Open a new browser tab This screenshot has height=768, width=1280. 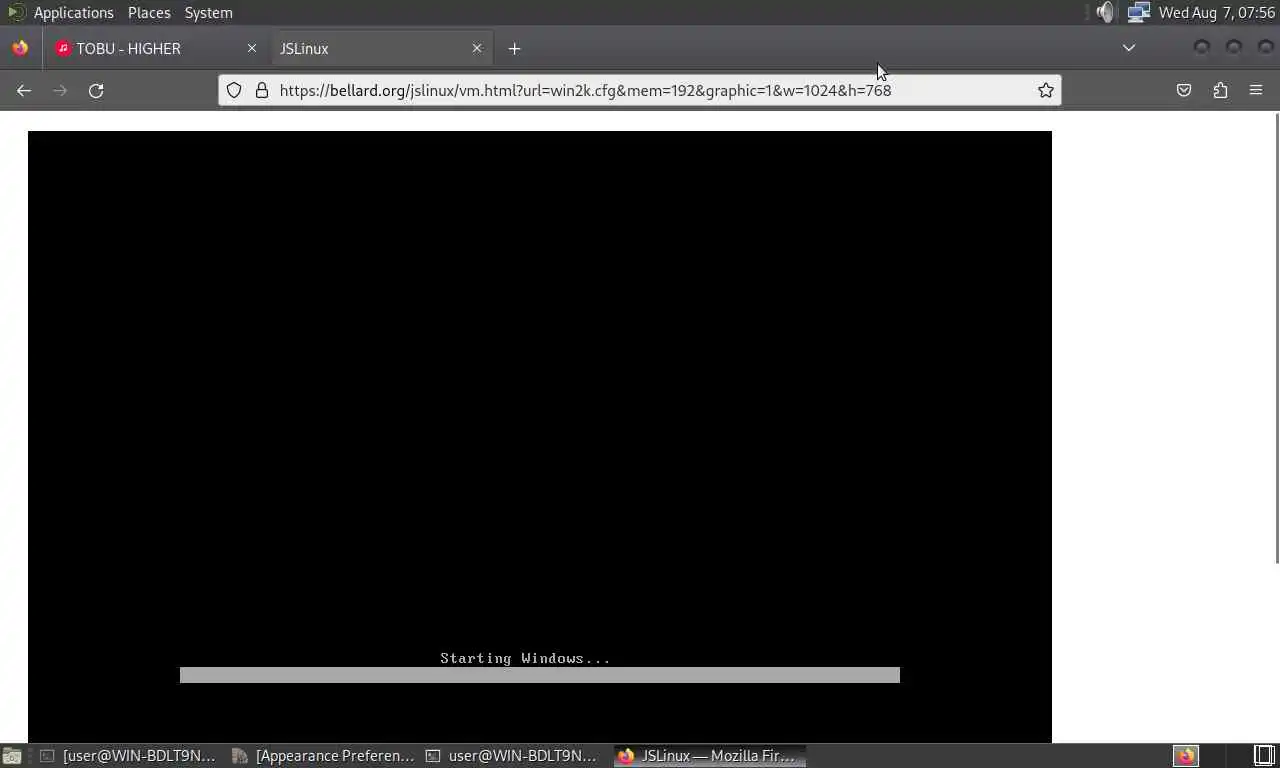pyautogui.click(x=514, y=48)
